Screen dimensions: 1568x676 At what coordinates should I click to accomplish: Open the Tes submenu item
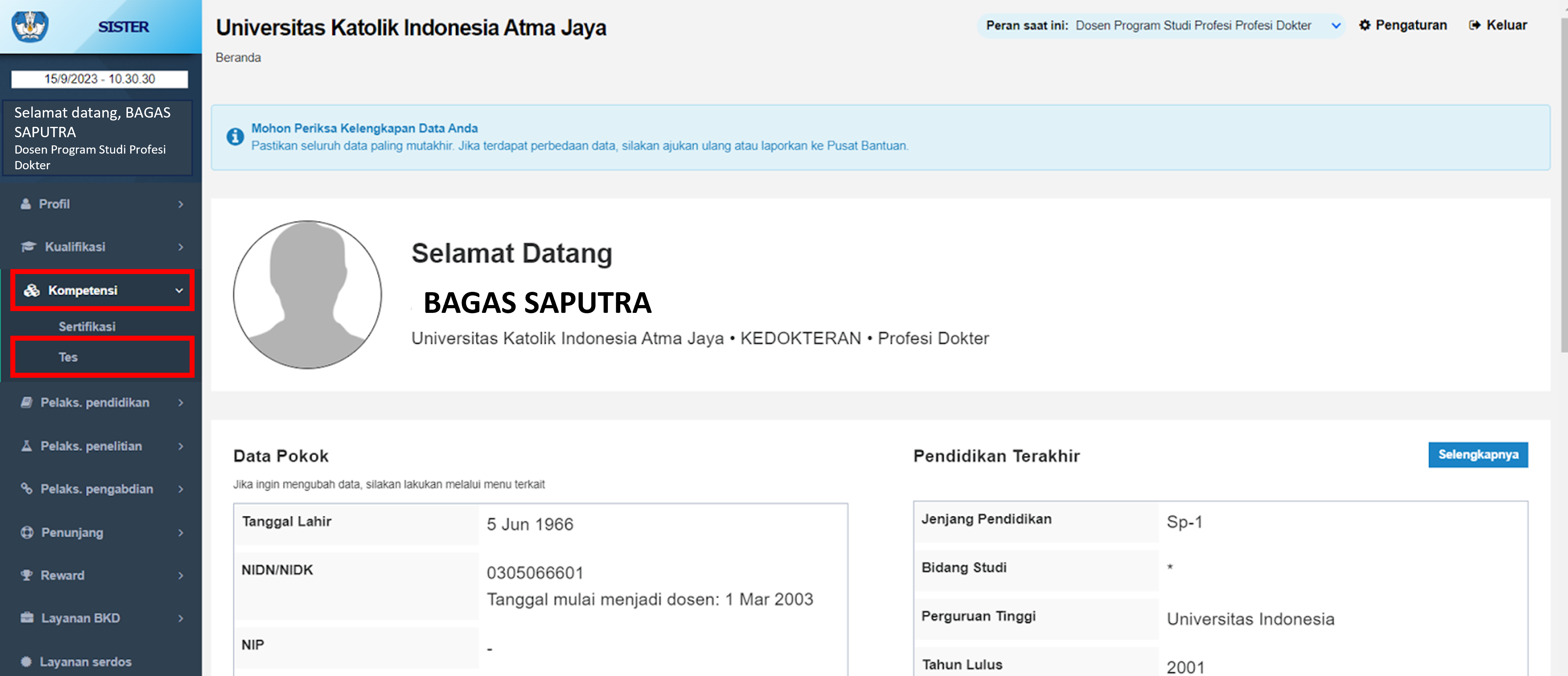click(x=102, y=357)
